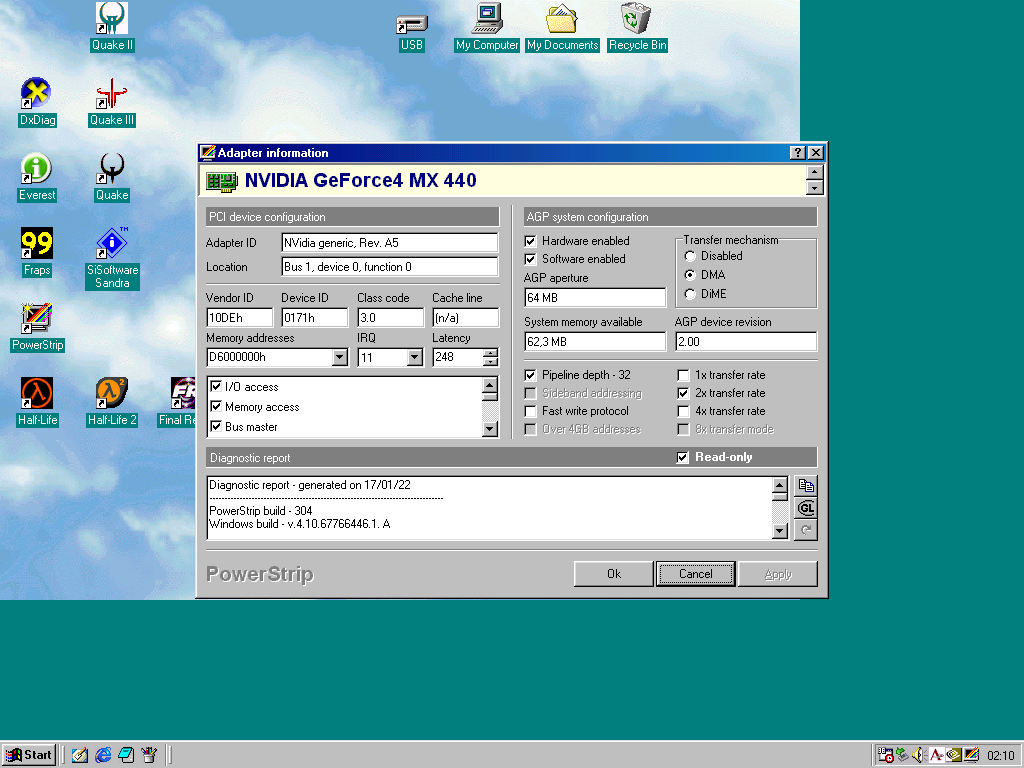Select the DiME transfer mechanism
Screen dimensions: 1024x768
(690, 294)
